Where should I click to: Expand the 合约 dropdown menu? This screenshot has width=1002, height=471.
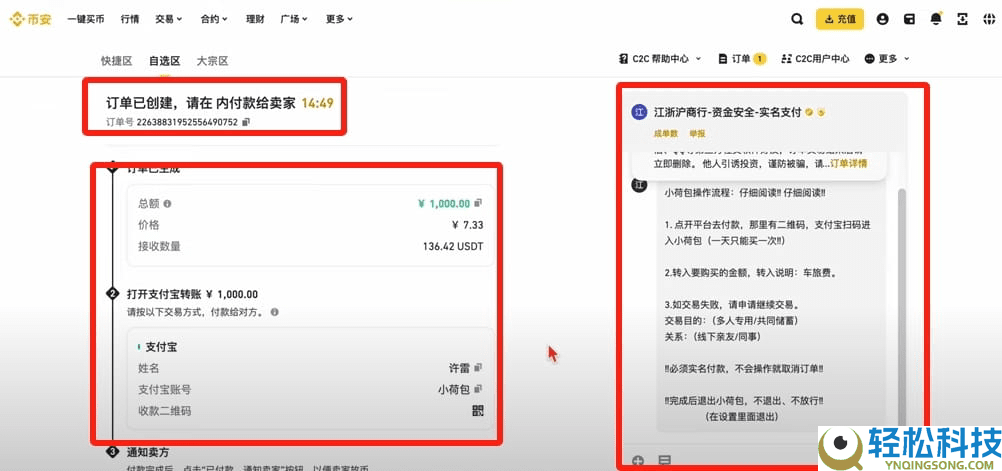click(214, 19)
